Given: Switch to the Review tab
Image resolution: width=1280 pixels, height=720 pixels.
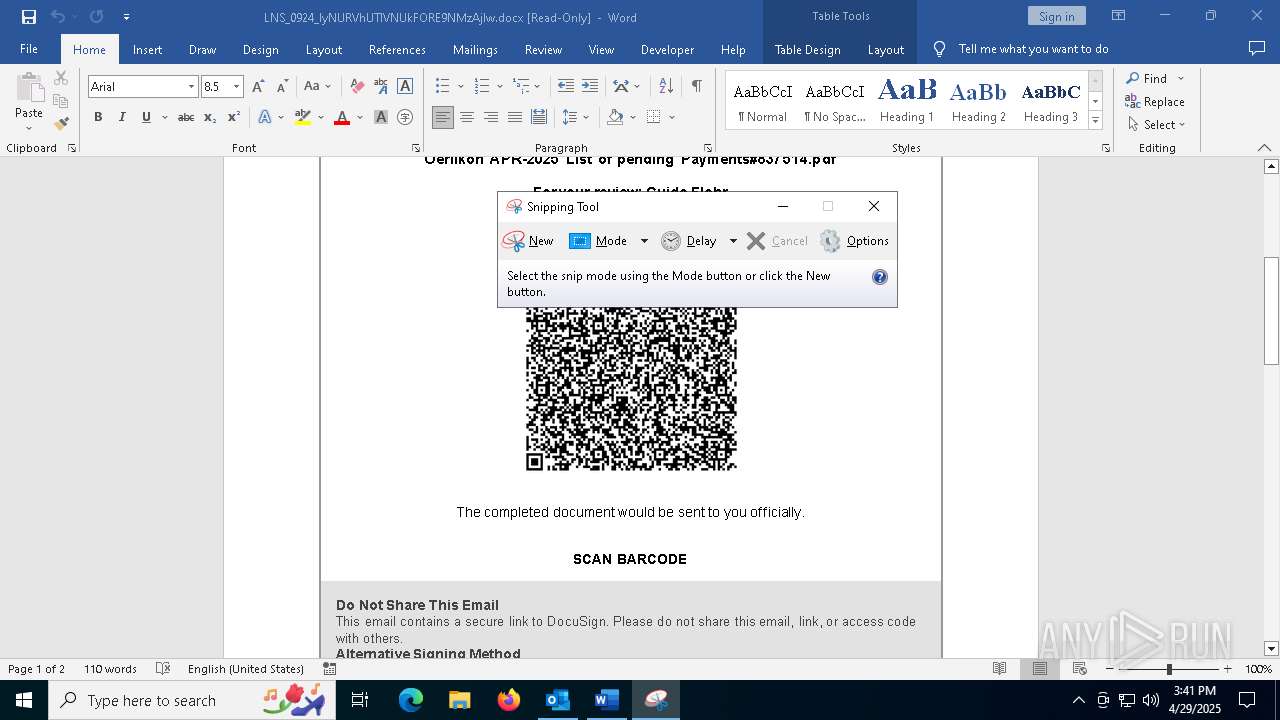Looking at the screenshot, I should click(x=543, y=49).
